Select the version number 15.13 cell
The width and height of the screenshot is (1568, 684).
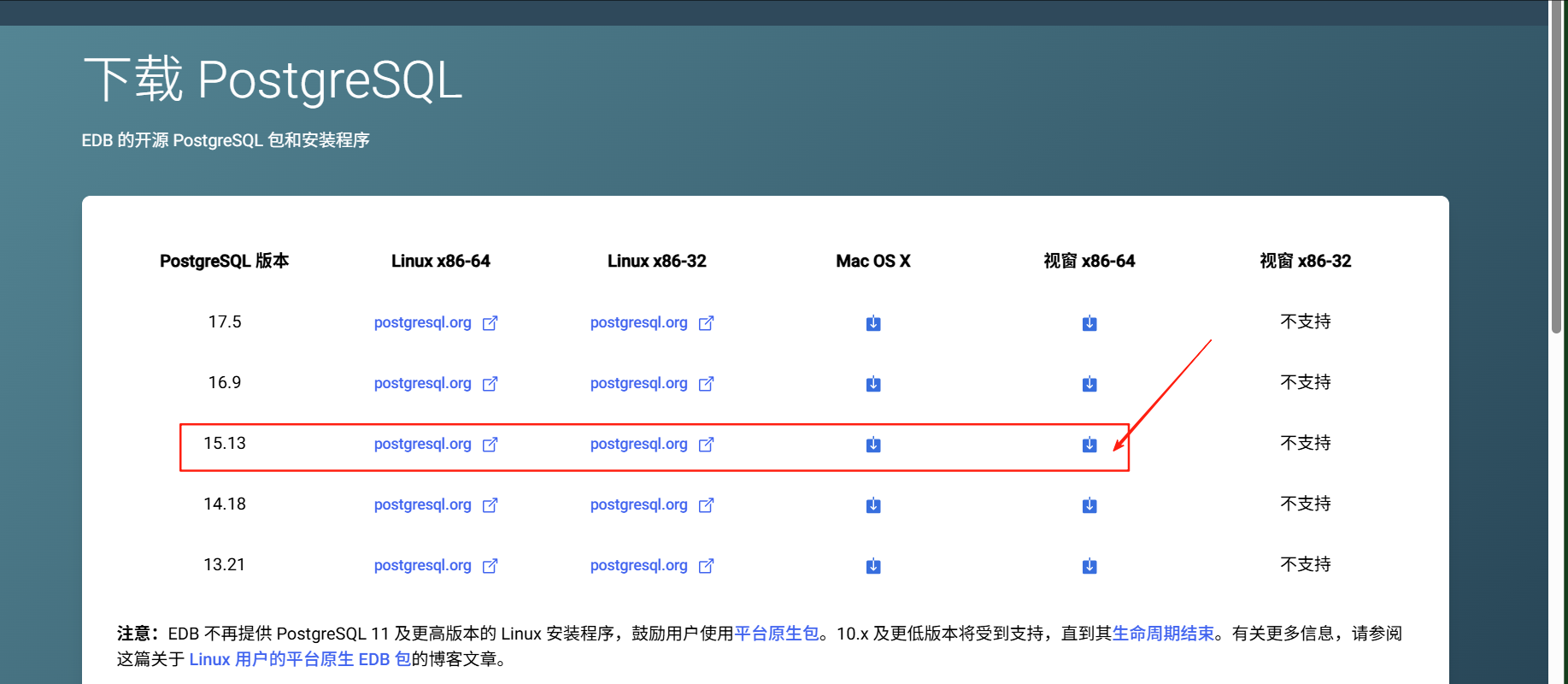tap(225, 444)
